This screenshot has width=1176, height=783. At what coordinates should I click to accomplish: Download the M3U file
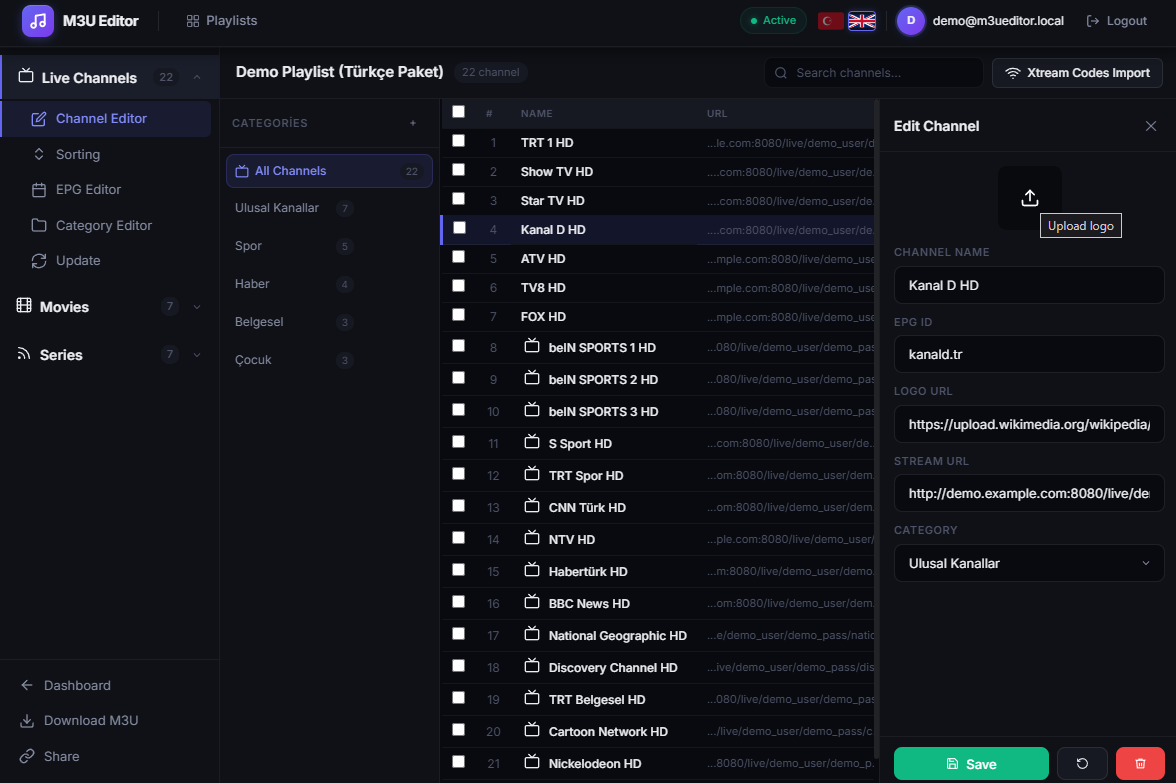(x=79, y=721)
